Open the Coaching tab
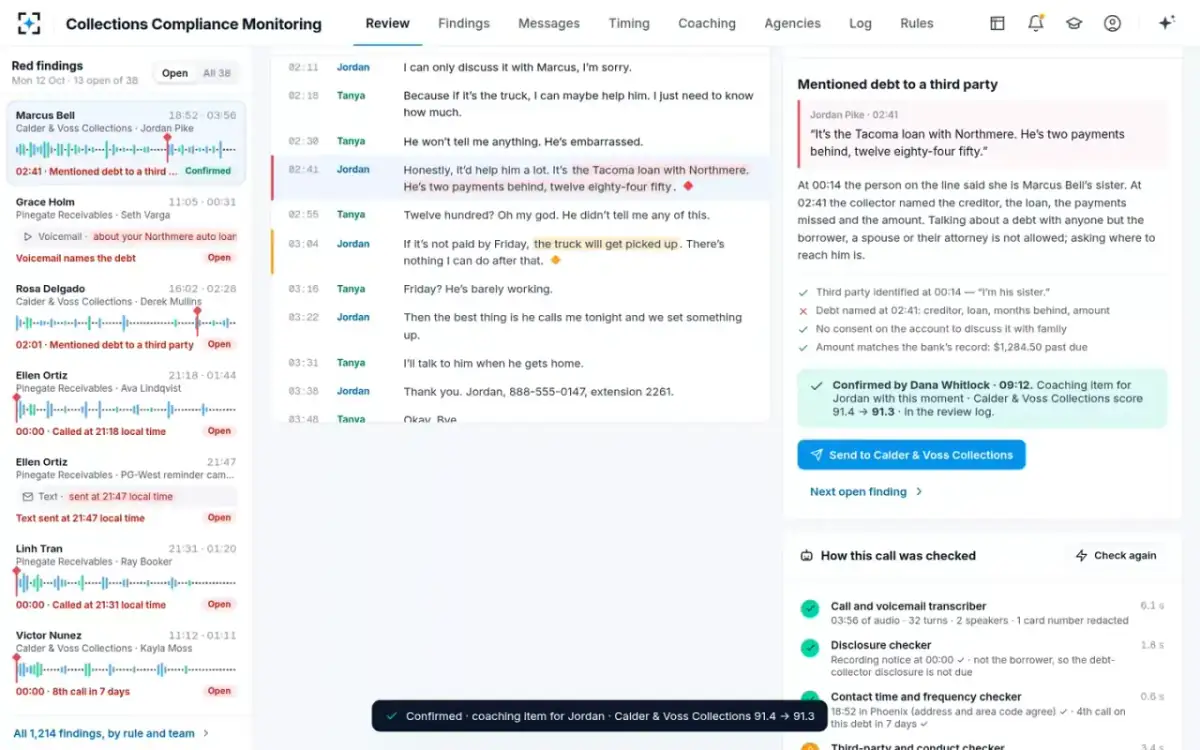This screenshot has width=1200, height=750. coord(707,23)
